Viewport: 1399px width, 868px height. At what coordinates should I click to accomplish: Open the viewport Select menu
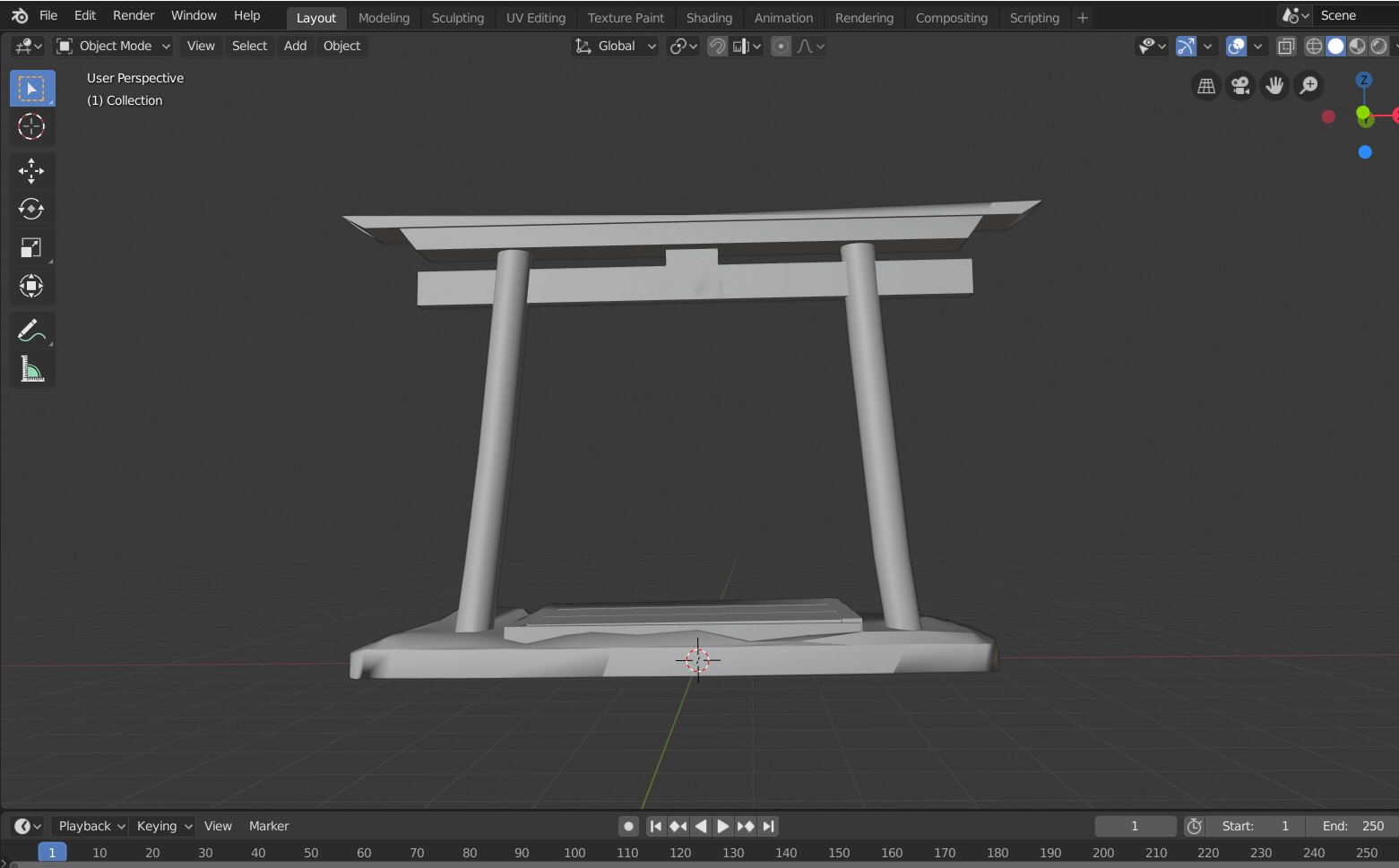(x=249, y=46)
